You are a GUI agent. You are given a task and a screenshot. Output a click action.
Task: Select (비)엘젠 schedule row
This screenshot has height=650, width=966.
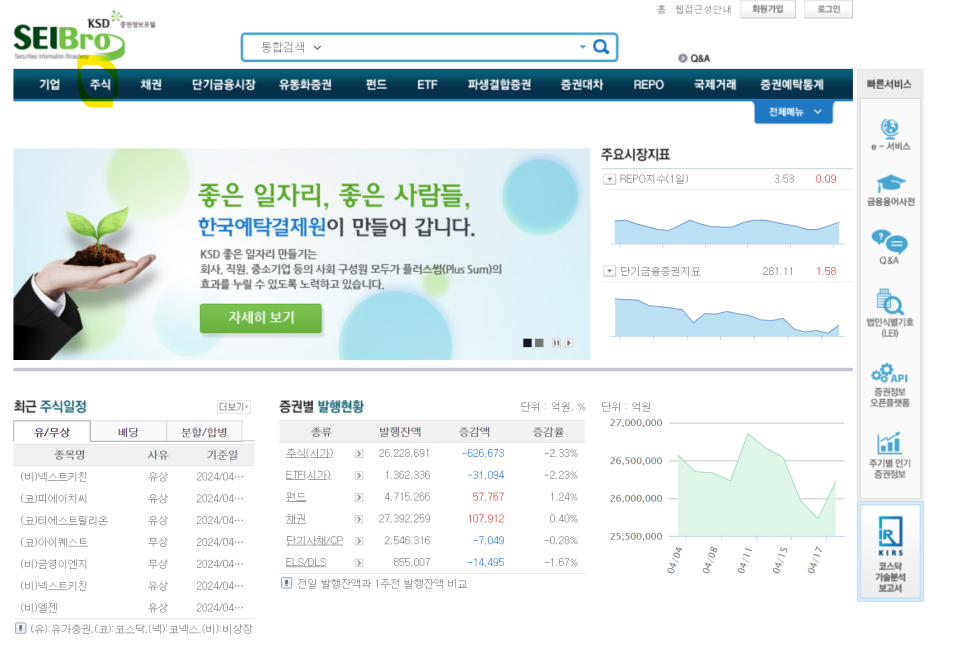coord(134,608)
